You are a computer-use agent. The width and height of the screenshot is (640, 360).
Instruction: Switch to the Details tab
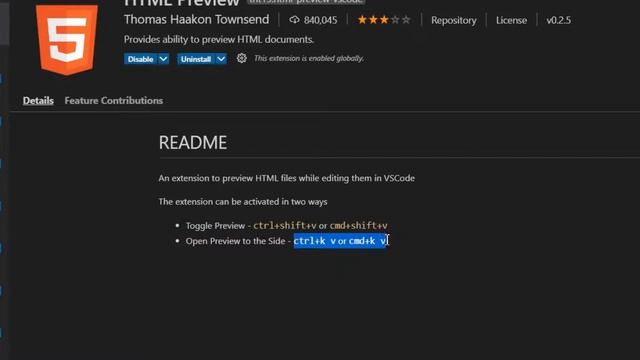coord(38,100)
